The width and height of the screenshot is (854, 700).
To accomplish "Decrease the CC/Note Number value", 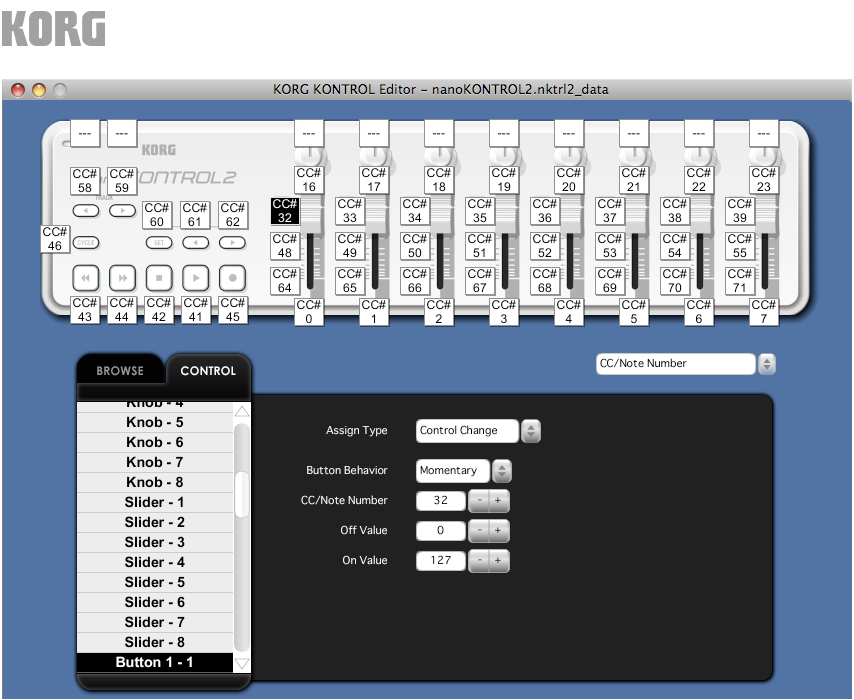I will tap(479, 501).
